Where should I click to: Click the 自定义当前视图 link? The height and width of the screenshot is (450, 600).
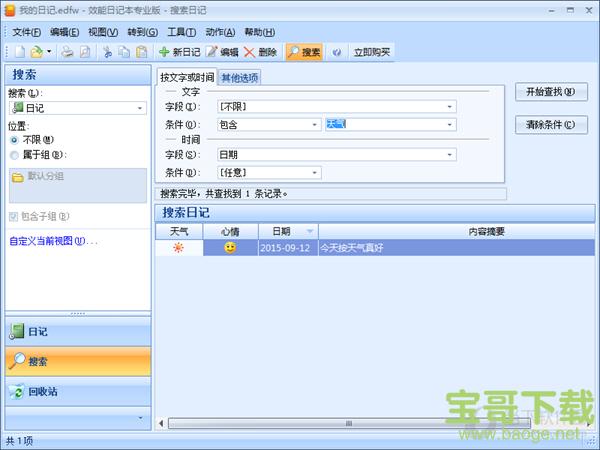click(x=48, y=241)
